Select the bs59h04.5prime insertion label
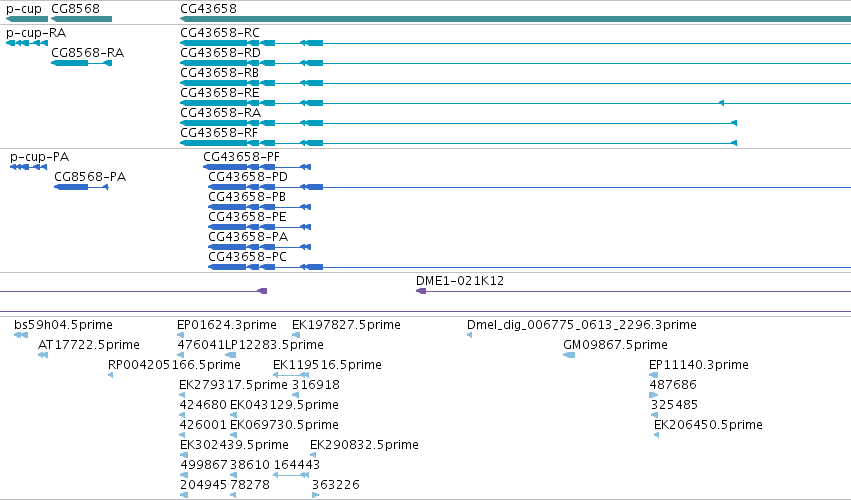This screenshot has height=500, width=851. [x=63, y=325]
